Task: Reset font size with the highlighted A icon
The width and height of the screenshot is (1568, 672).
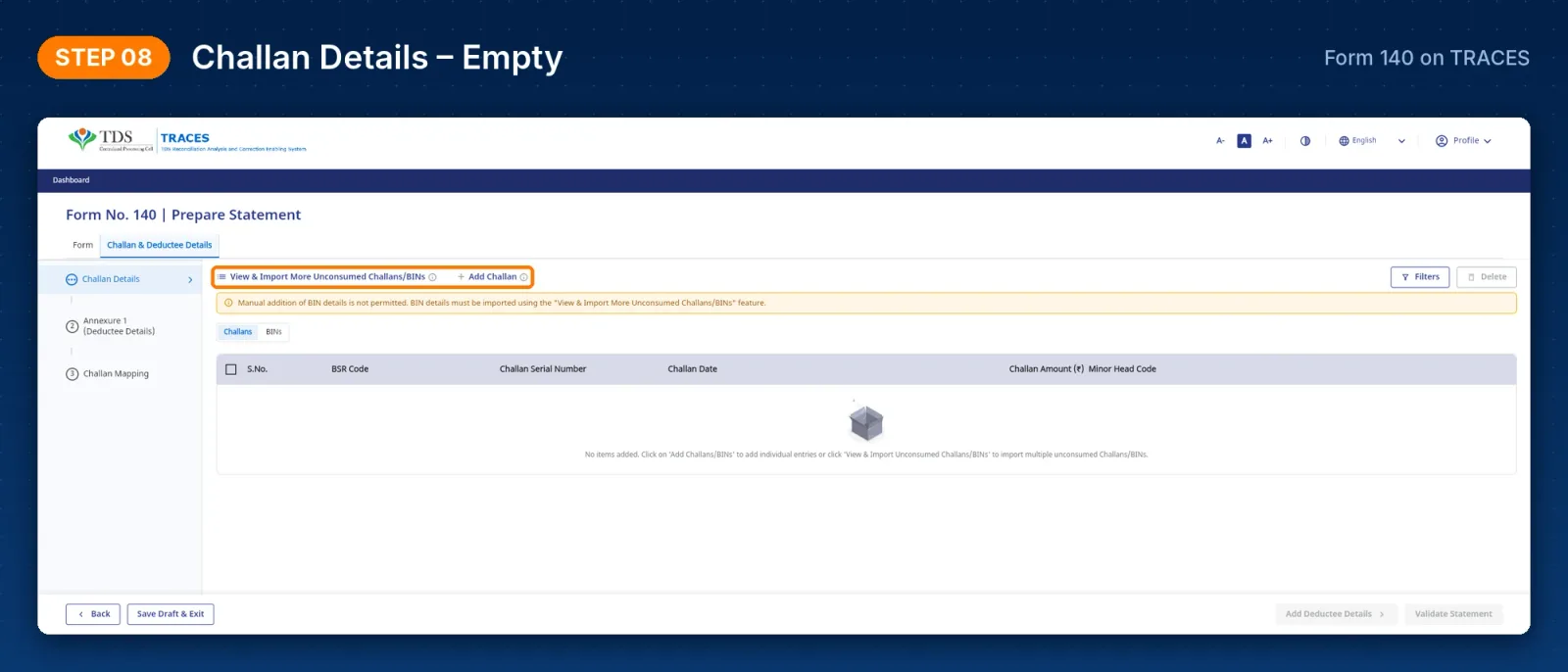Action: coord(1244,141)
